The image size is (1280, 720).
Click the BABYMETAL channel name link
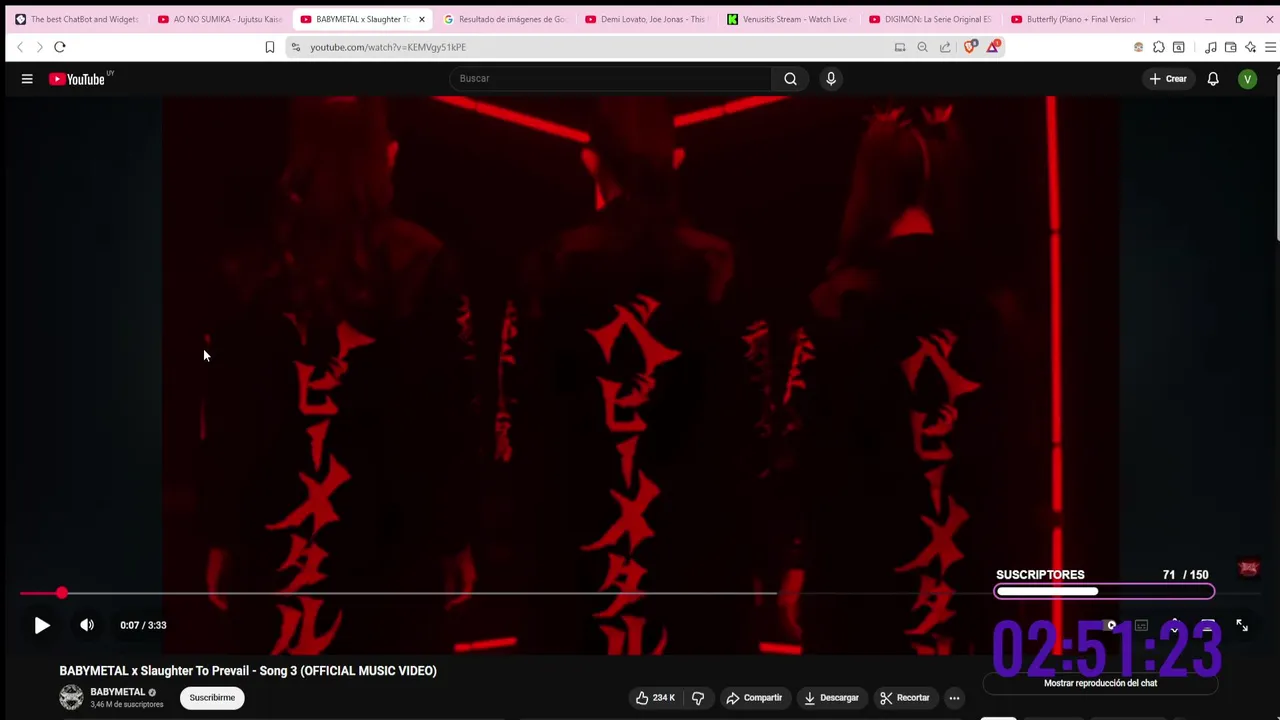click(x=117, y=692)
